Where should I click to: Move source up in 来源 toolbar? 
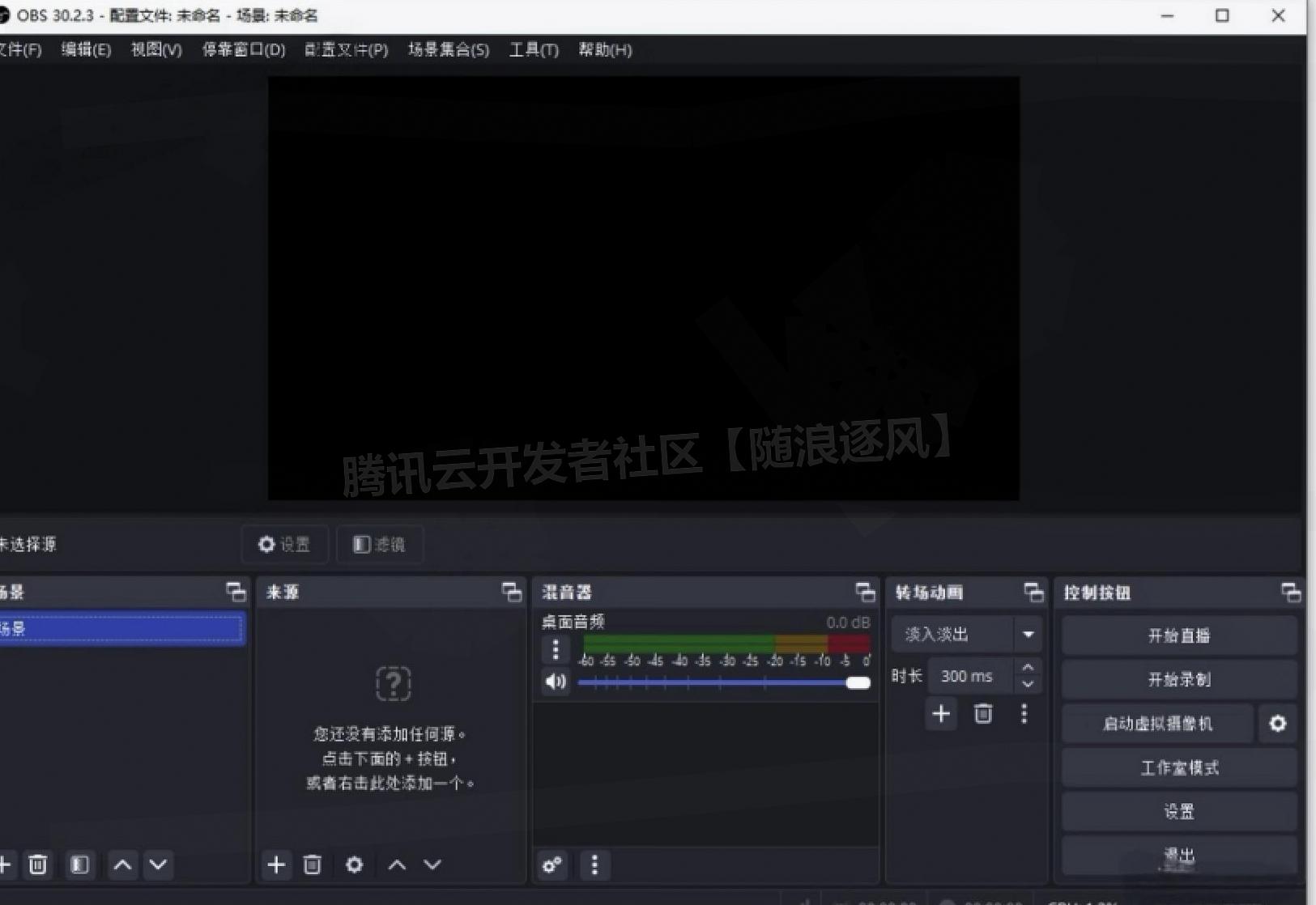pyautogui.click(x=397, y=865)
